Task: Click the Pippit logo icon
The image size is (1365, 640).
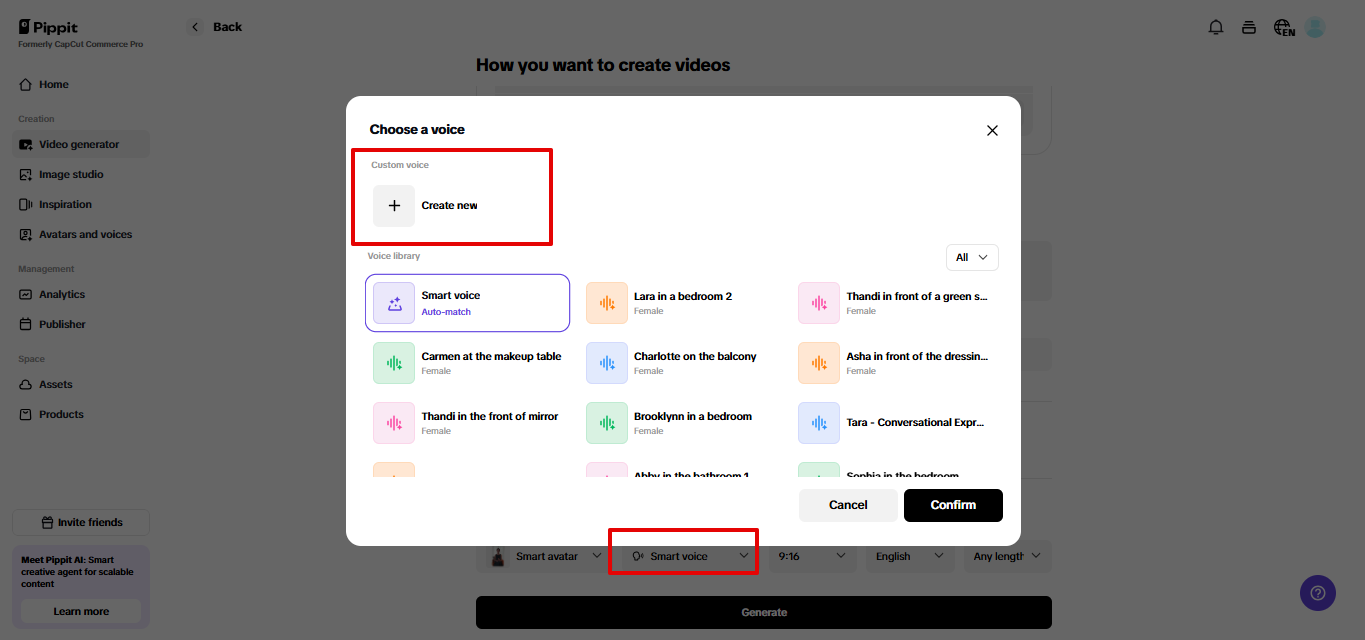Action: [x=24, y=27]
